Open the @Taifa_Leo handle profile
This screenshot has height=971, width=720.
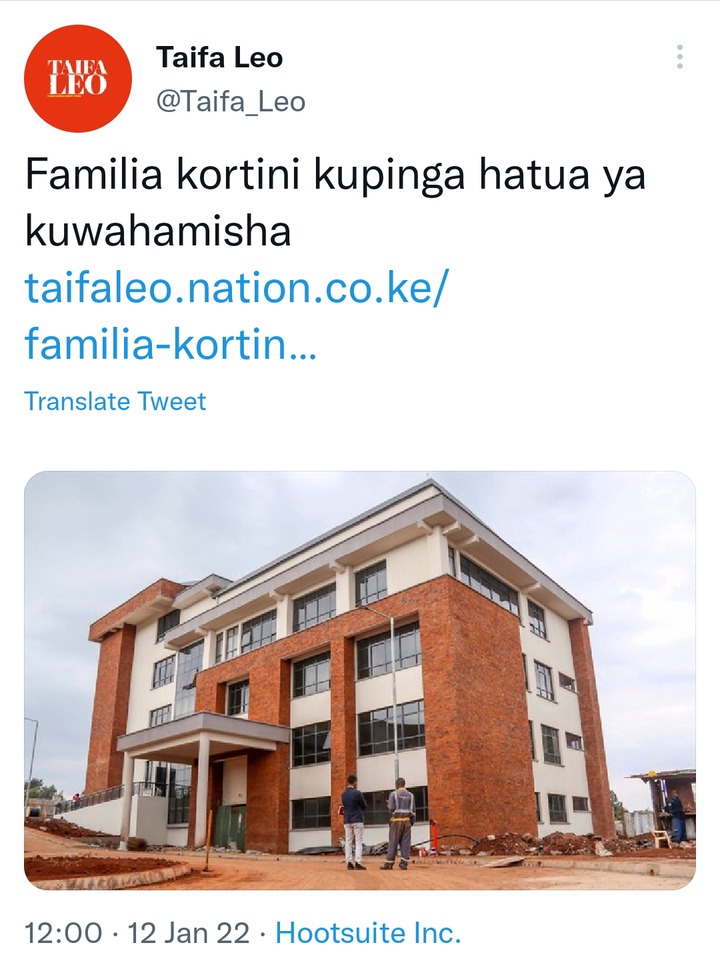click(x=231, y=102)
